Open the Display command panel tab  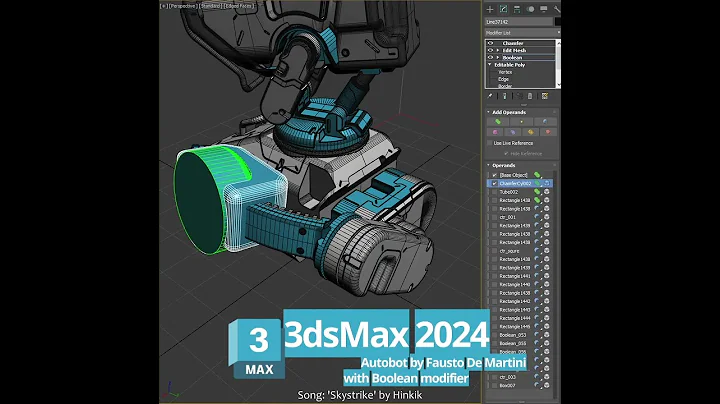coord(544,9)
